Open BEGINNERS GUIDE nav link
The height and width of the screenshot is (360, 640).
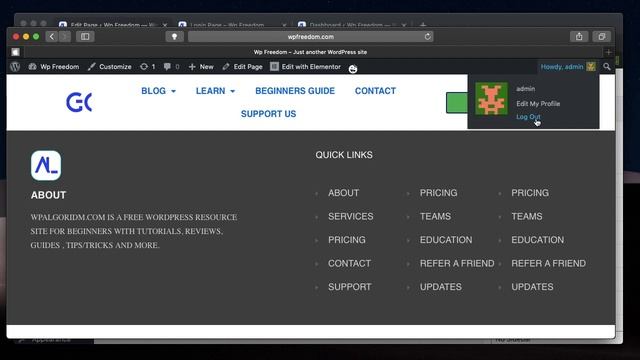295,91
